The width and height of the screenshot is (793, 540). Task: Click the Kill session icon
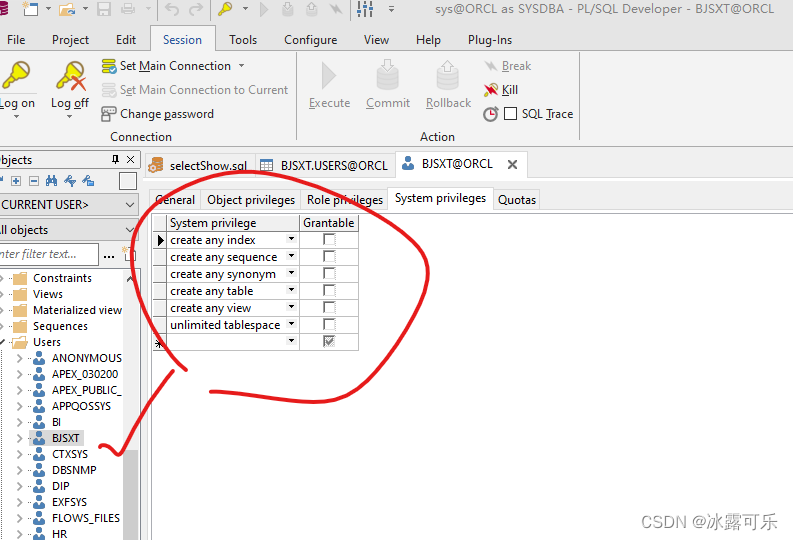pyautogui.click(x=491, y=90)
